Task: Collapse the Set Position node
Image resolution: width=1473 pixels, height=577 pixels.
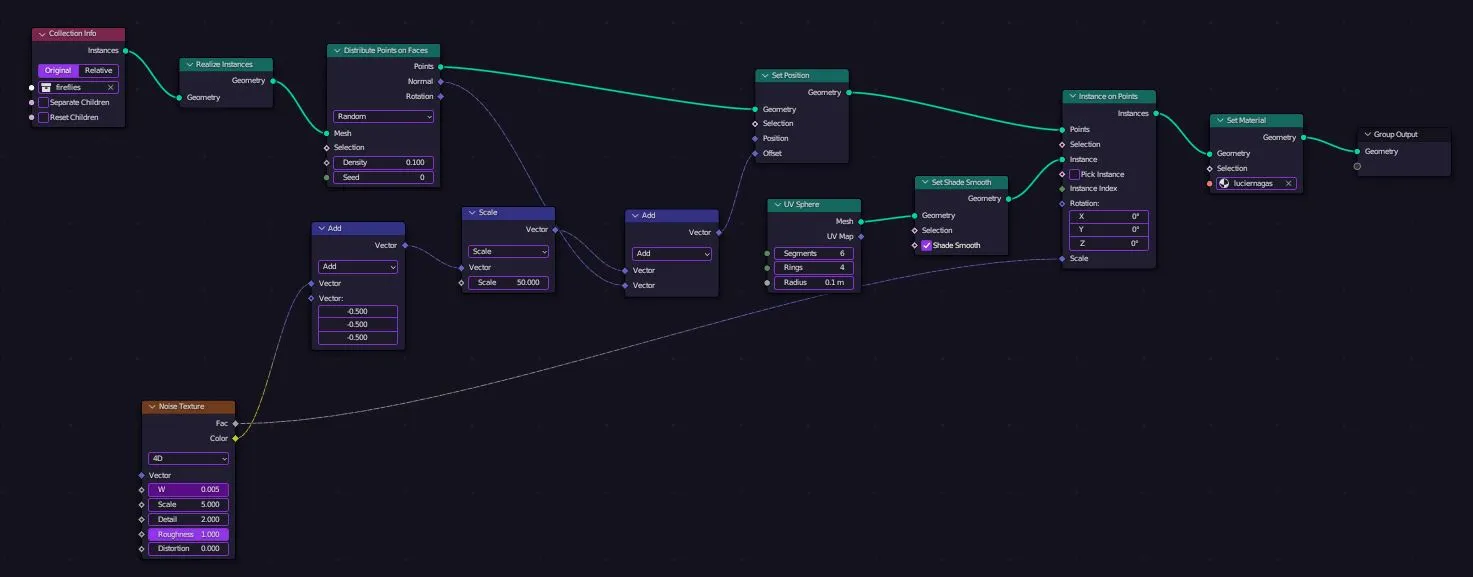Action: coord(765,76)
